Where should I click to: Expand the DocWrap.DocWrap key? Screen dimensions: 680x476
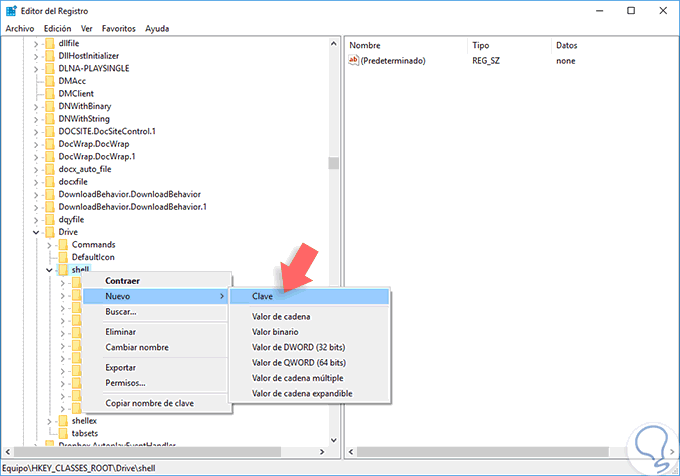click(36, 144)
